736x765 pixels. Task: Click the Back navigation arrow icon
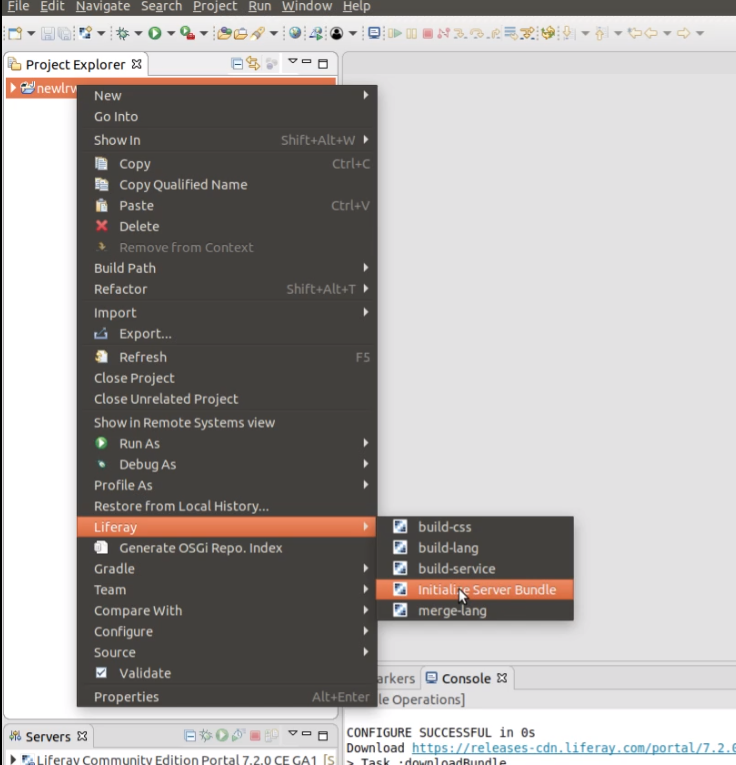[651, 33]
